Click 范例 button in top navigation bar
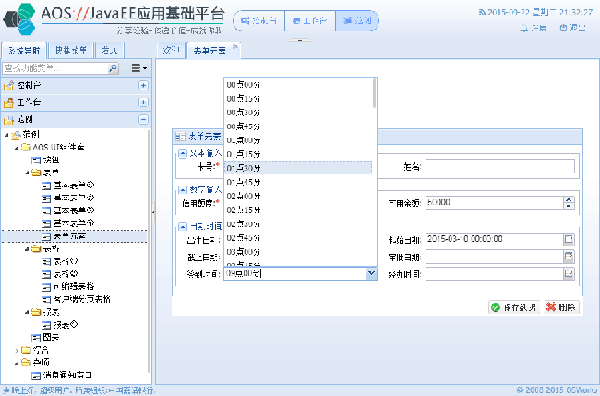600x396 pixels. pyautogui.click(x=357, y=21)
